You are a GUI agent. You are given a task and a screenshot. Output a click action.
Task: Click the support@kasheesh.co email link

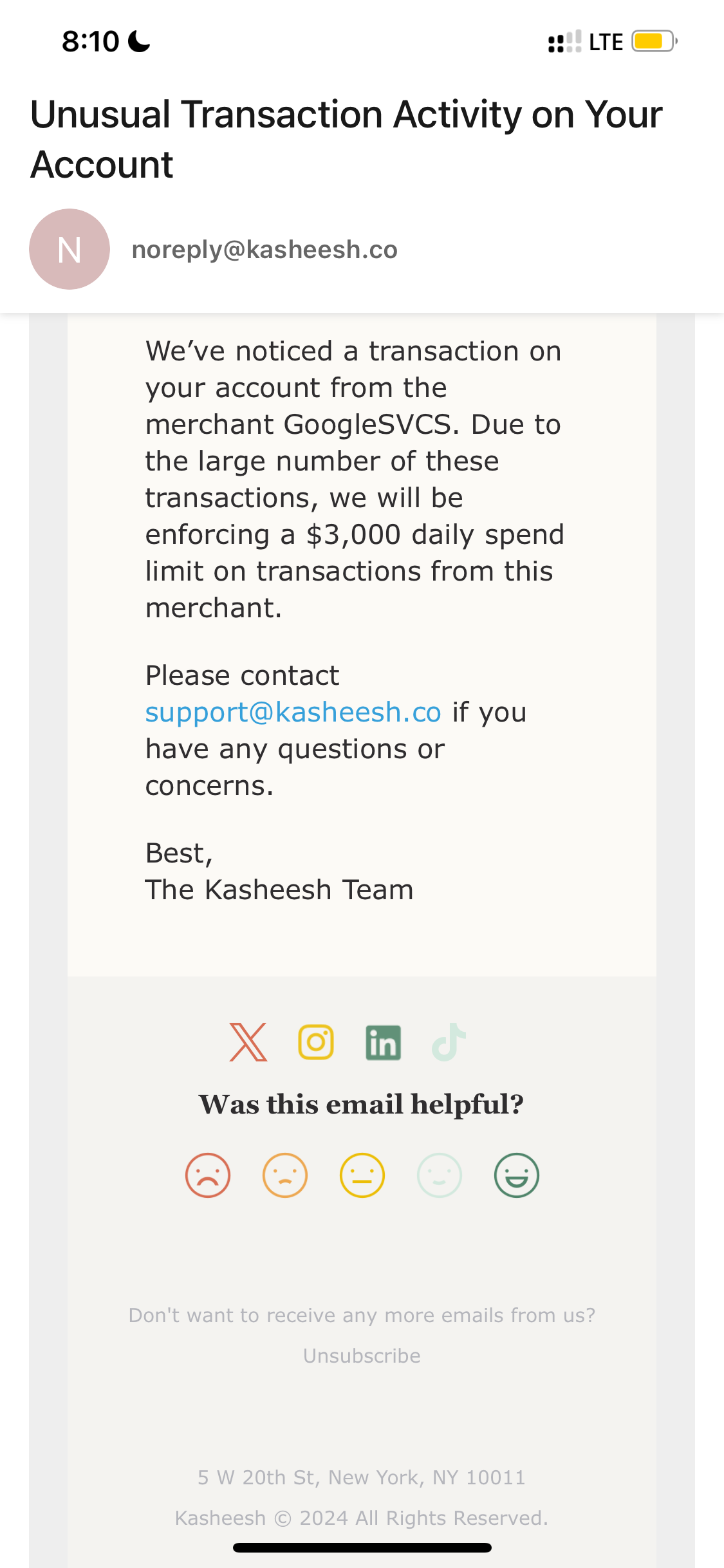pyautogui.click(x=293, y=713)
